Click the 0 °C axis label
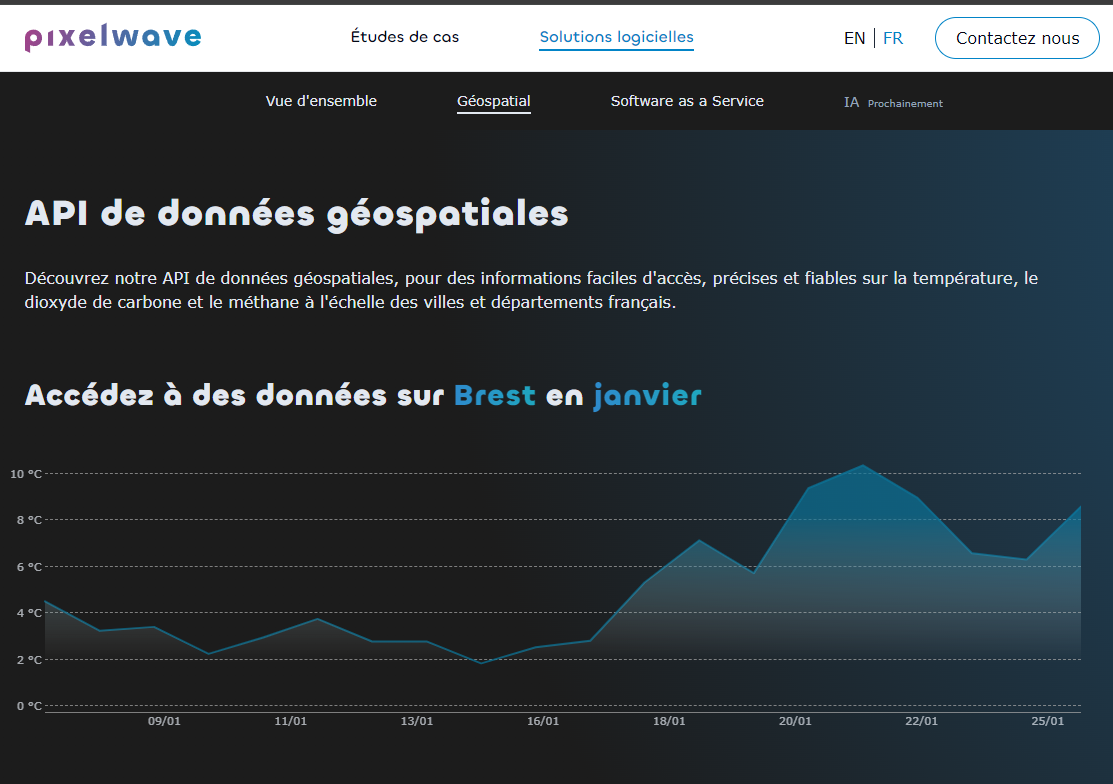 (29, 706)
